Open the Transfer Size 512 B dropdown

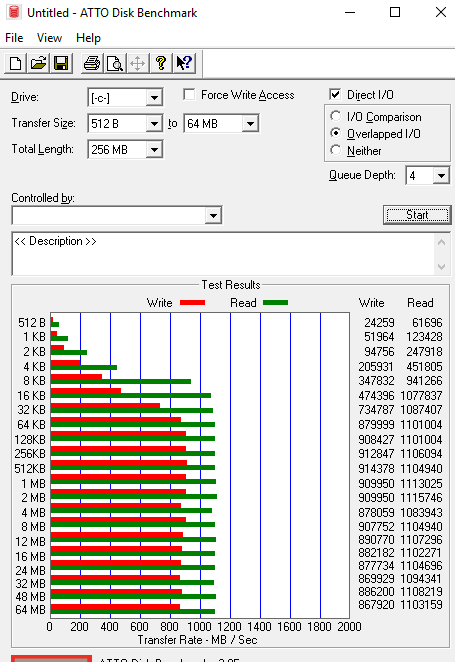(154, 124)
